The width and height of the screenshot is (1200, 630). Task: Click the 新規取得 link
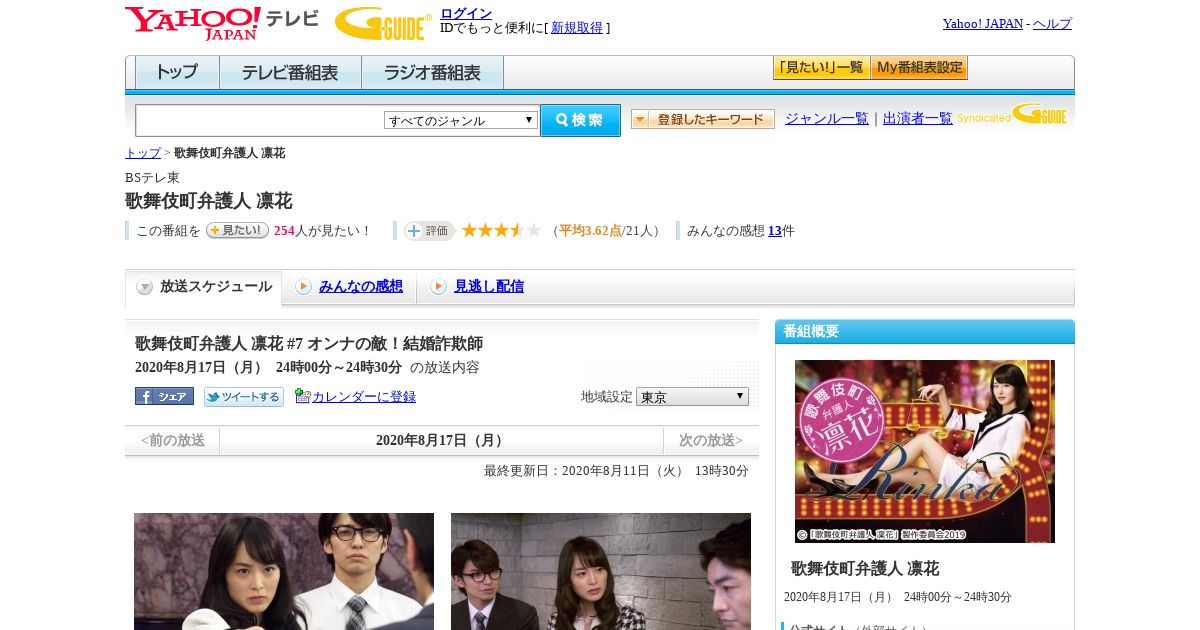(x=577, y=28)
